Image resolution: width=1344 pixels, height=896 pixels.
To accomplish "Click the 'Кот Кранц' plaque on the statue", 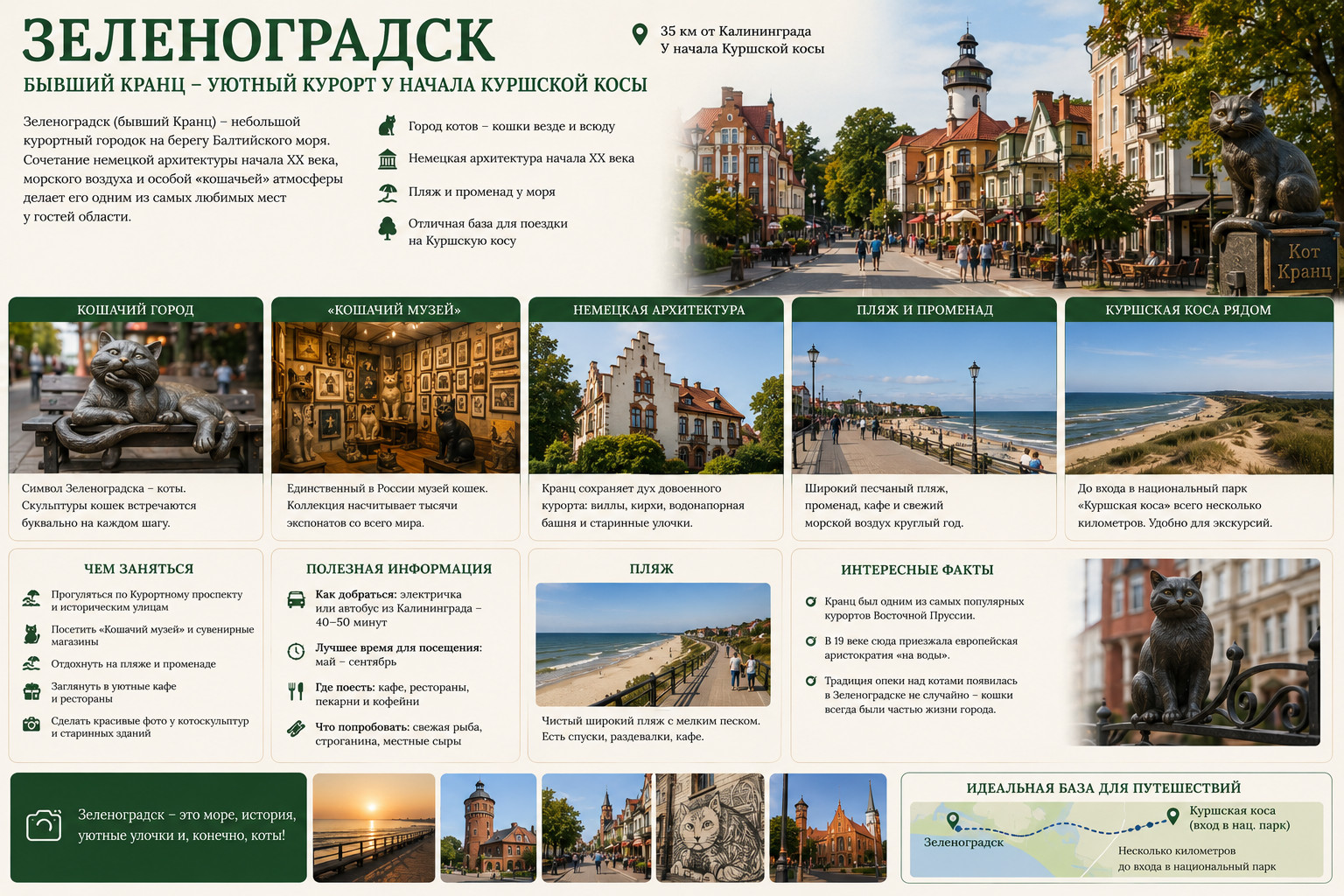I will (x=1304, y=262).
